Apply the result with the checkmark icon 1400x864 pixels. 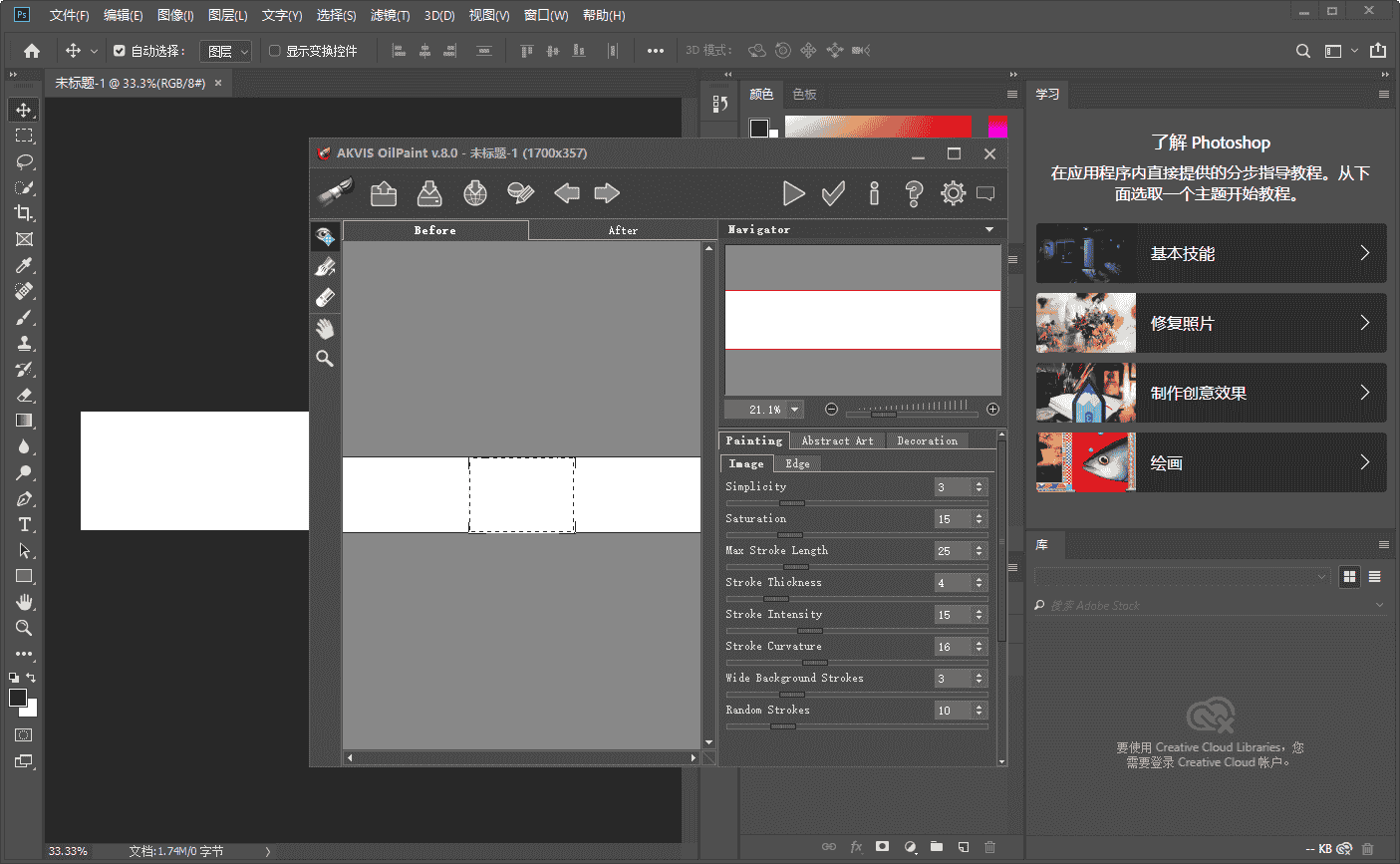coord(833,193)
